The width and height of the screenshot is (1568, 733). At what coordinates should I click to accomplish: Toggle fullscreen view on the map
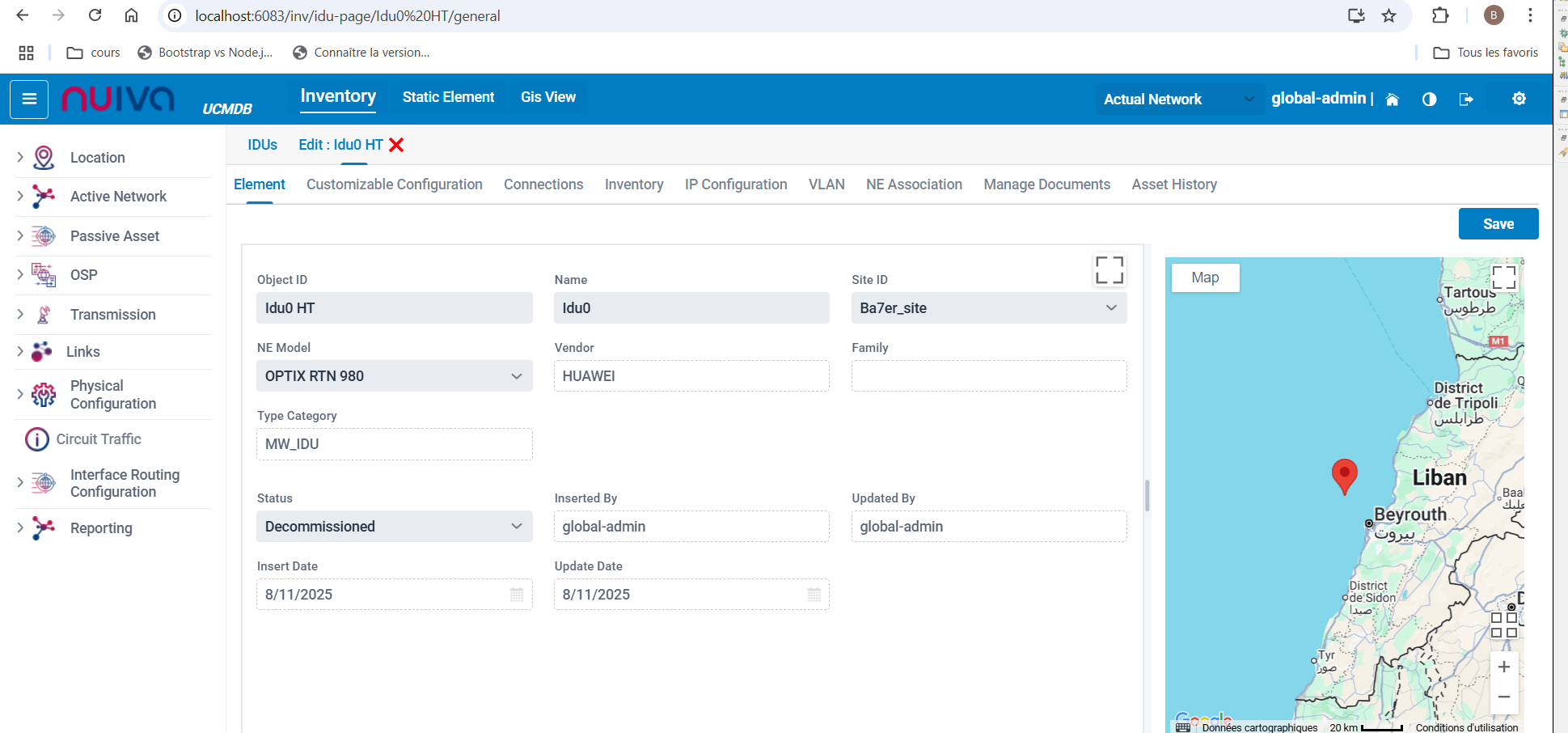tap(1503, 278)
